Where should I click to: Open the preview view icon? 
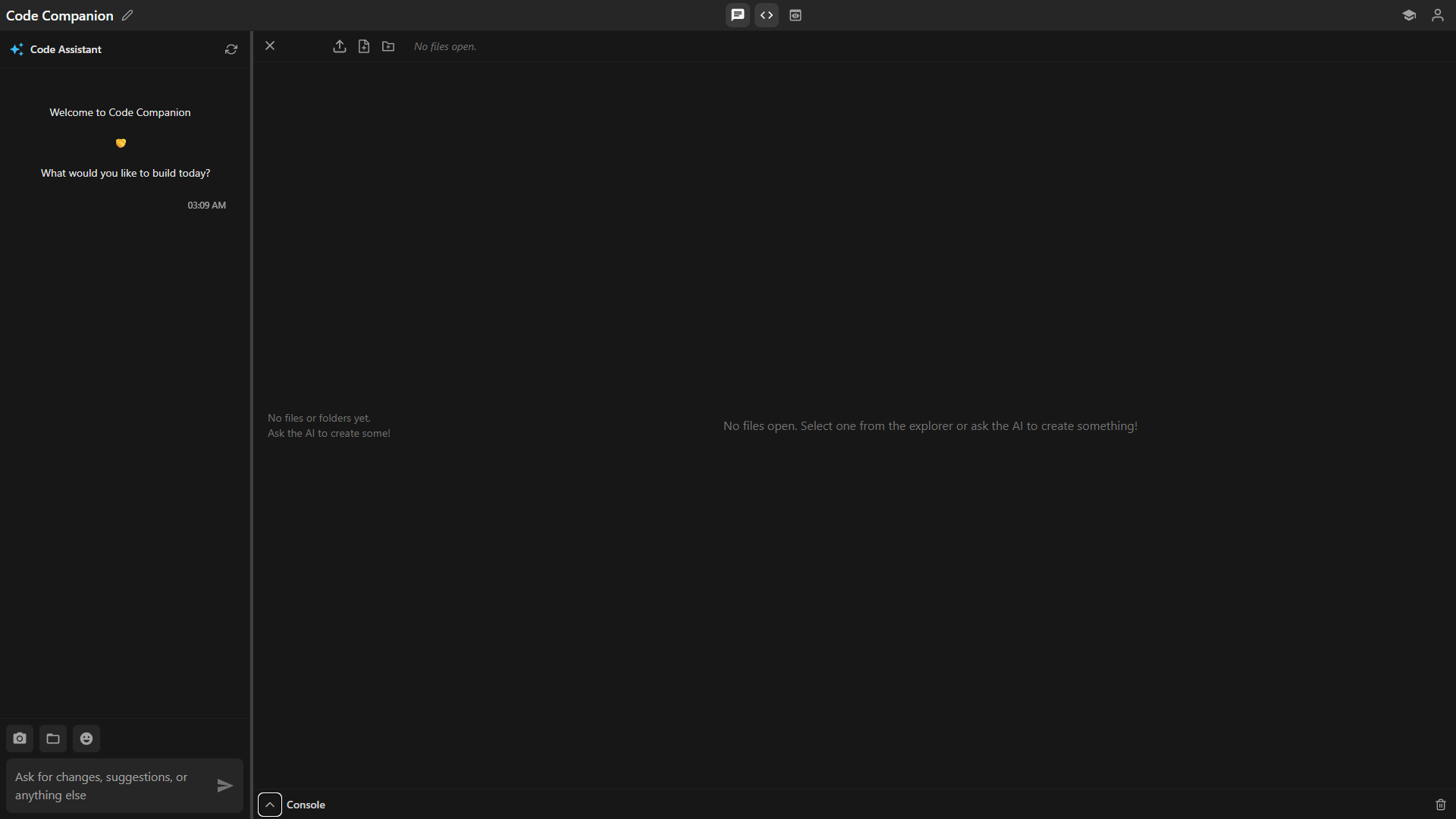pyautogui.click(x=795, y=15)
